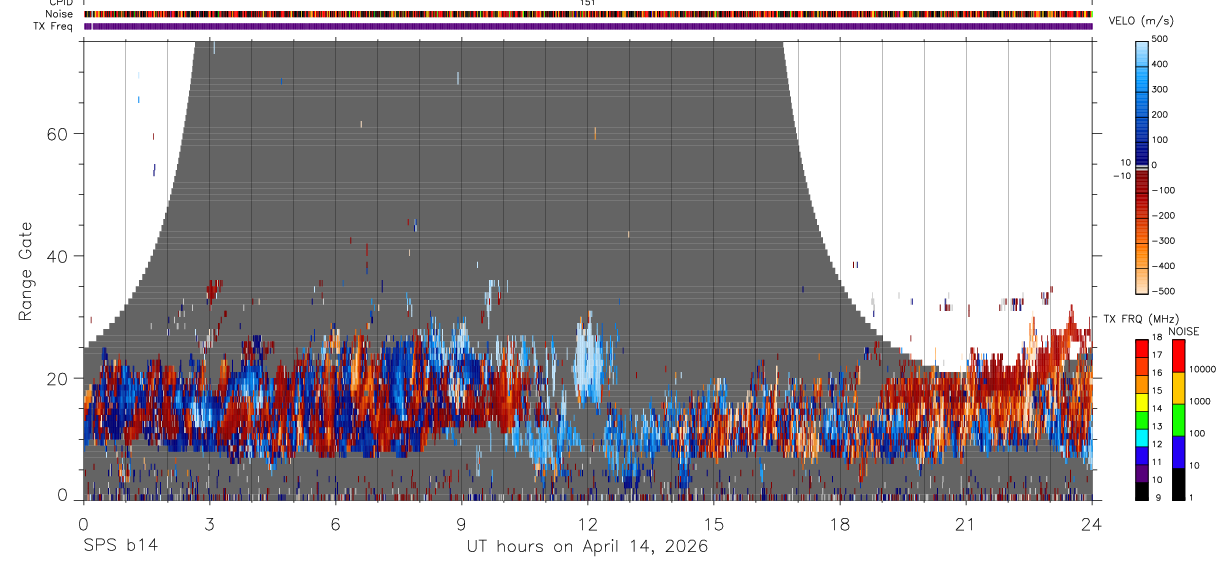Click the Range Gate y-axis title
The width and height of the screenshot is (1228, 567).
[26, 272]
